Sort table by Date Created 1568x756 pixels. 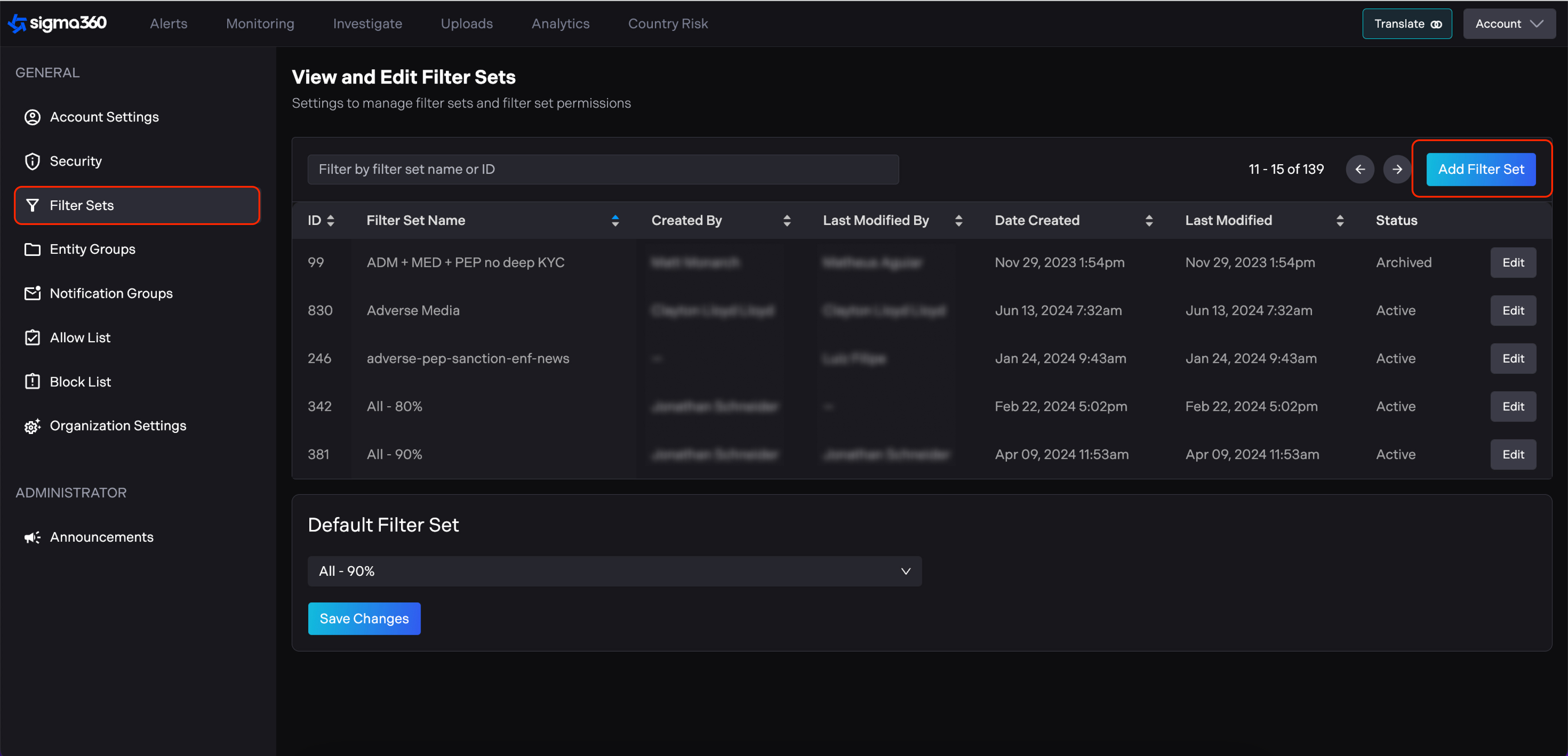point(1148,220)
